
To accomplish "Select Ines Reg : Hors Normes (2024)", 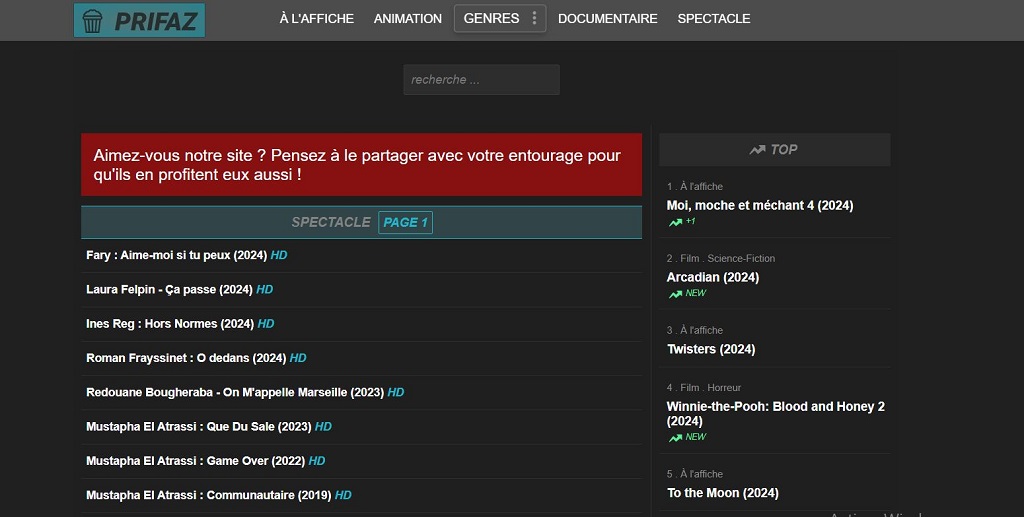I will click(170, 324).
